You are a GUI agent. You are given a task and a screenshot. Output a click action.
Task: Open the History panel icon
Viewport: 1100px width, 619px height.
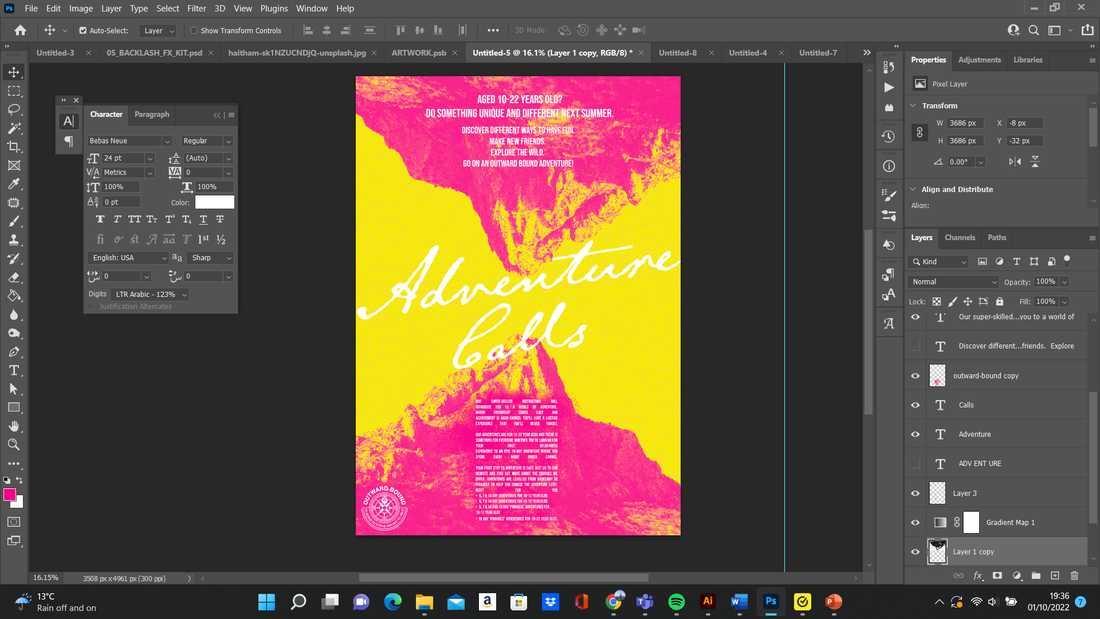[889, 136]
